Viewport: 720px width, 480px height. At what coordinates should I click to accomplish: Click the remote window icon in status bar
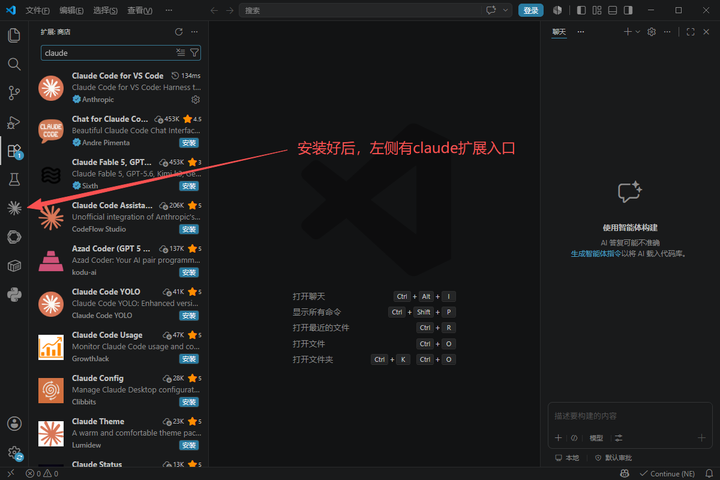[x=11, y=473]
